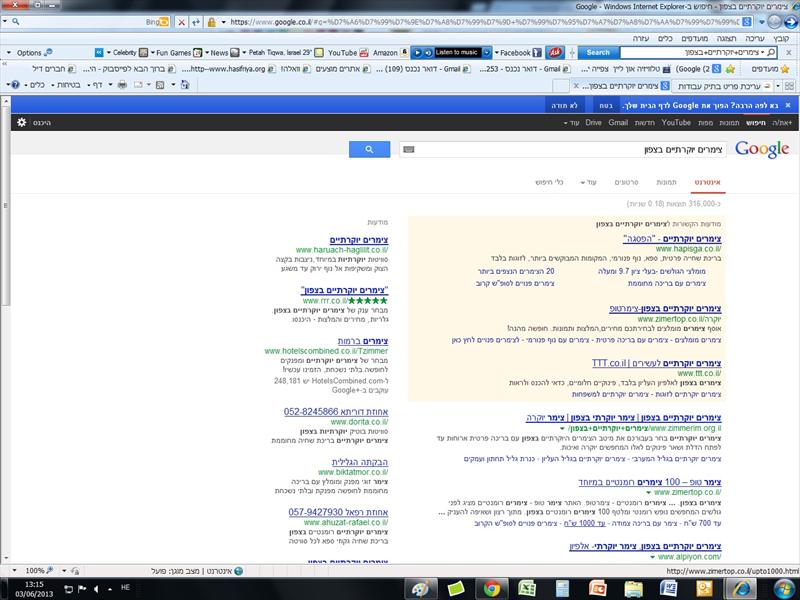Open the עוד (More) results dropdown
The width and height of the screenshot is (800, 600).
pos(588,182)
